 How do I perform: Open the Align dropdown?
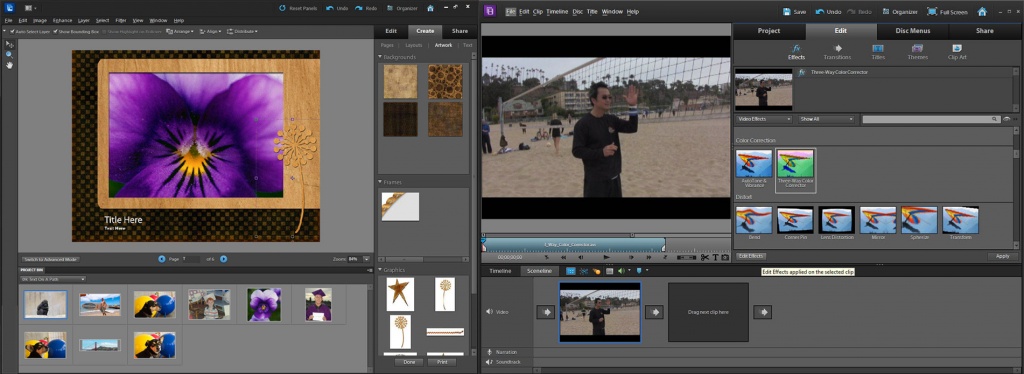[210, 31]
